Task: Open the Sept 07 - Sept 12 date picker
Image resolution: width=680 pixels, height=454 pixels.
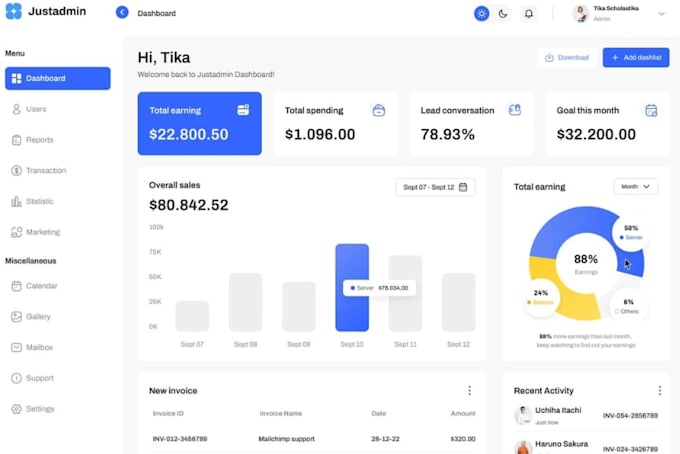Action: (x=435, y=187)
